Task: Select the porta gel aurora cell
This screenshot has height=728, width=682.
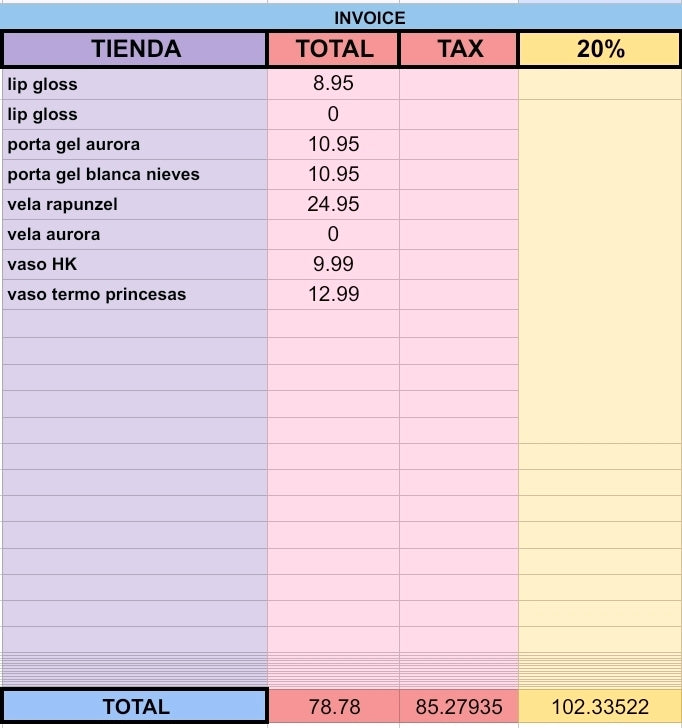Action: coord(135,144)
